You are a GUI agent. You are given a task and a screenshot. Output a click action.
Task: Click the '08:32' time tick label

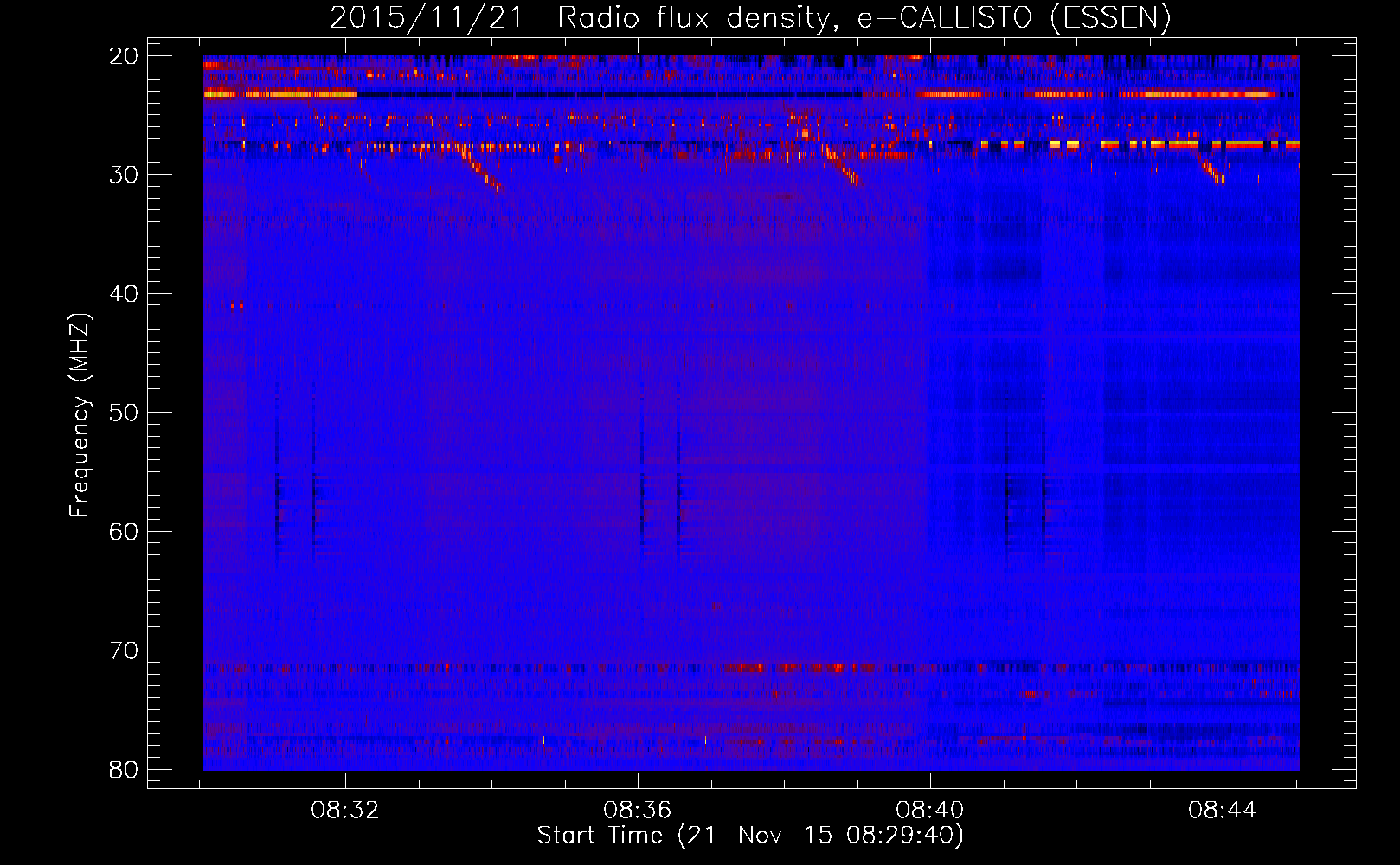pyautogui.click(x=346, y=811)
